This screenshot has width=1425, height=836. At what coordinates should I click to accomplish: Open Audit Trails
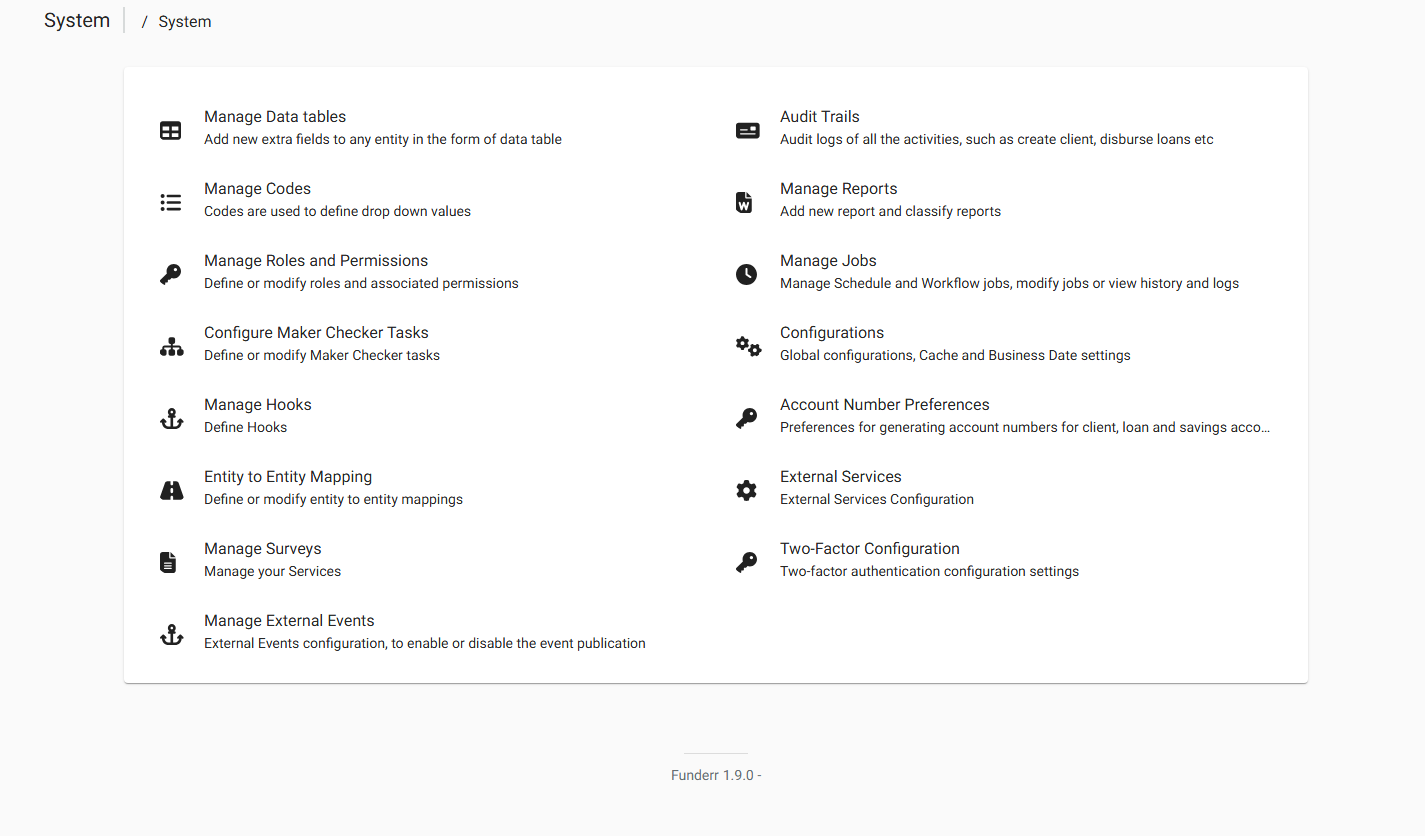click(x=819, y=116)
